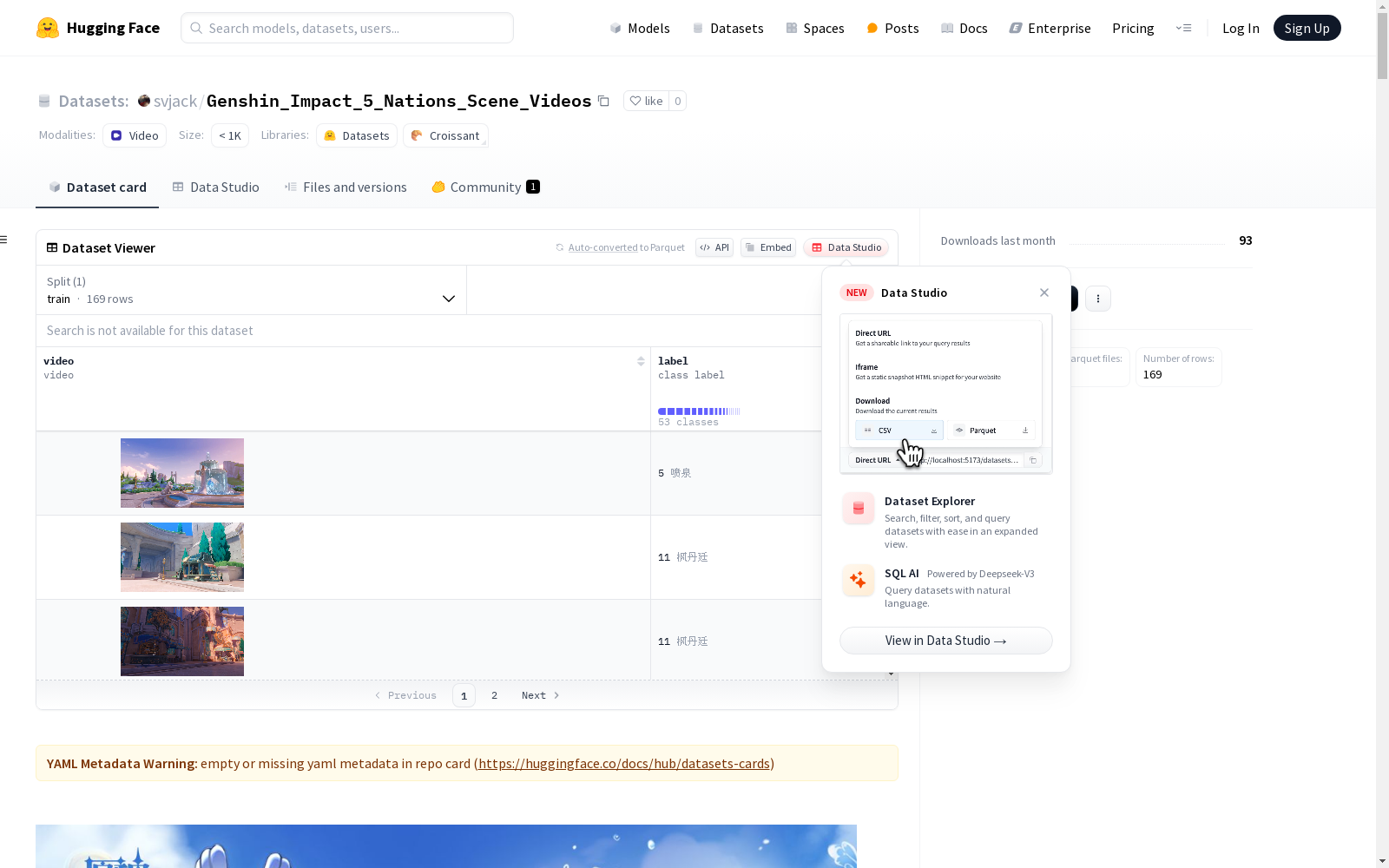This screenshot has width=1389, height=868.
Task: Click the Datasets library tag
Action: (x=357, y=135)
